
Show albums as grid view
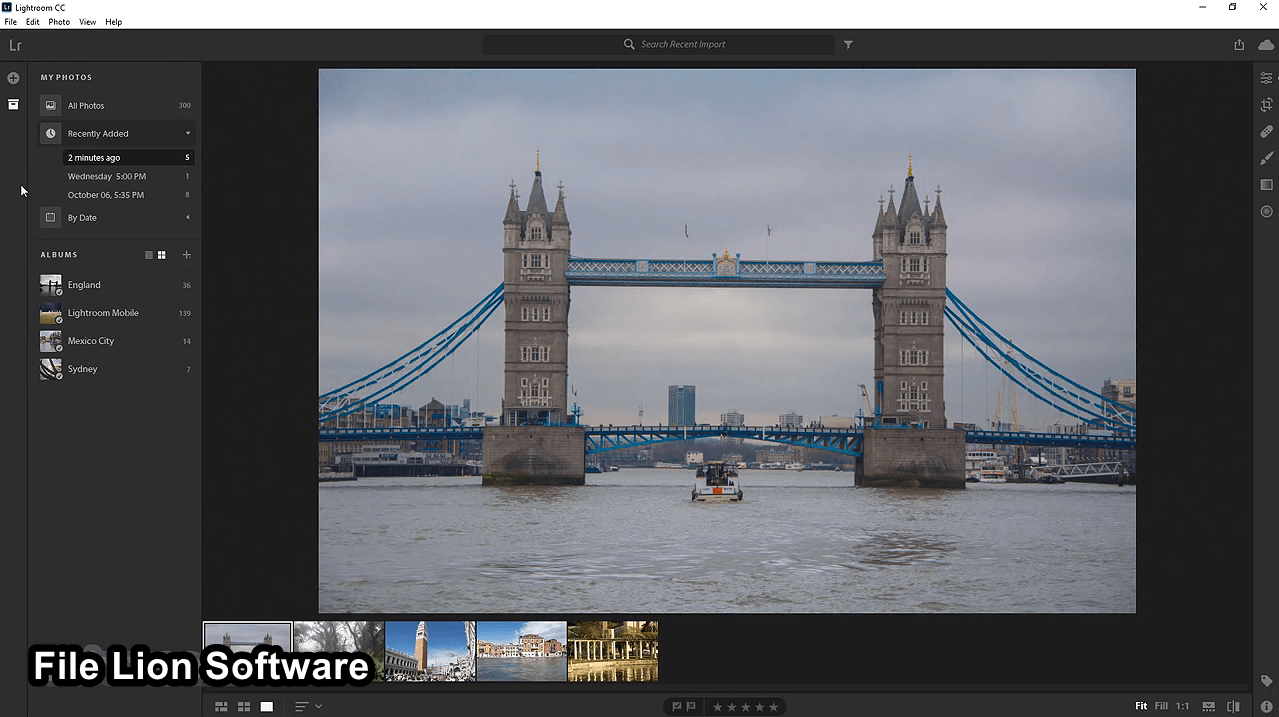162,255
